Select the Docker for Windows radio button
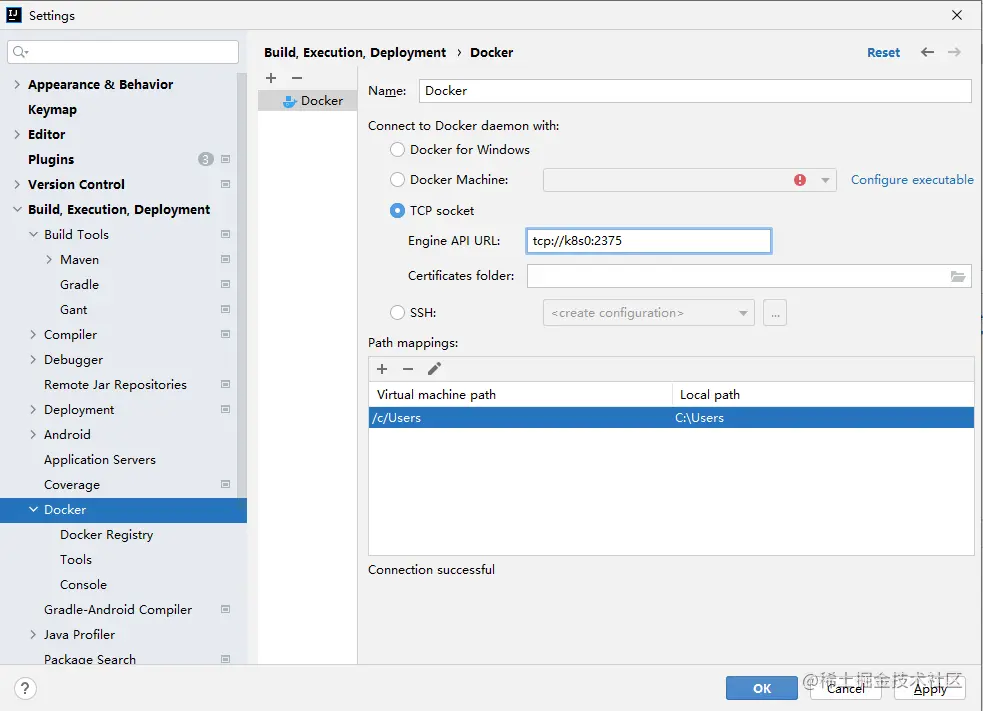The image size is (983, 711). coord(397,149)
